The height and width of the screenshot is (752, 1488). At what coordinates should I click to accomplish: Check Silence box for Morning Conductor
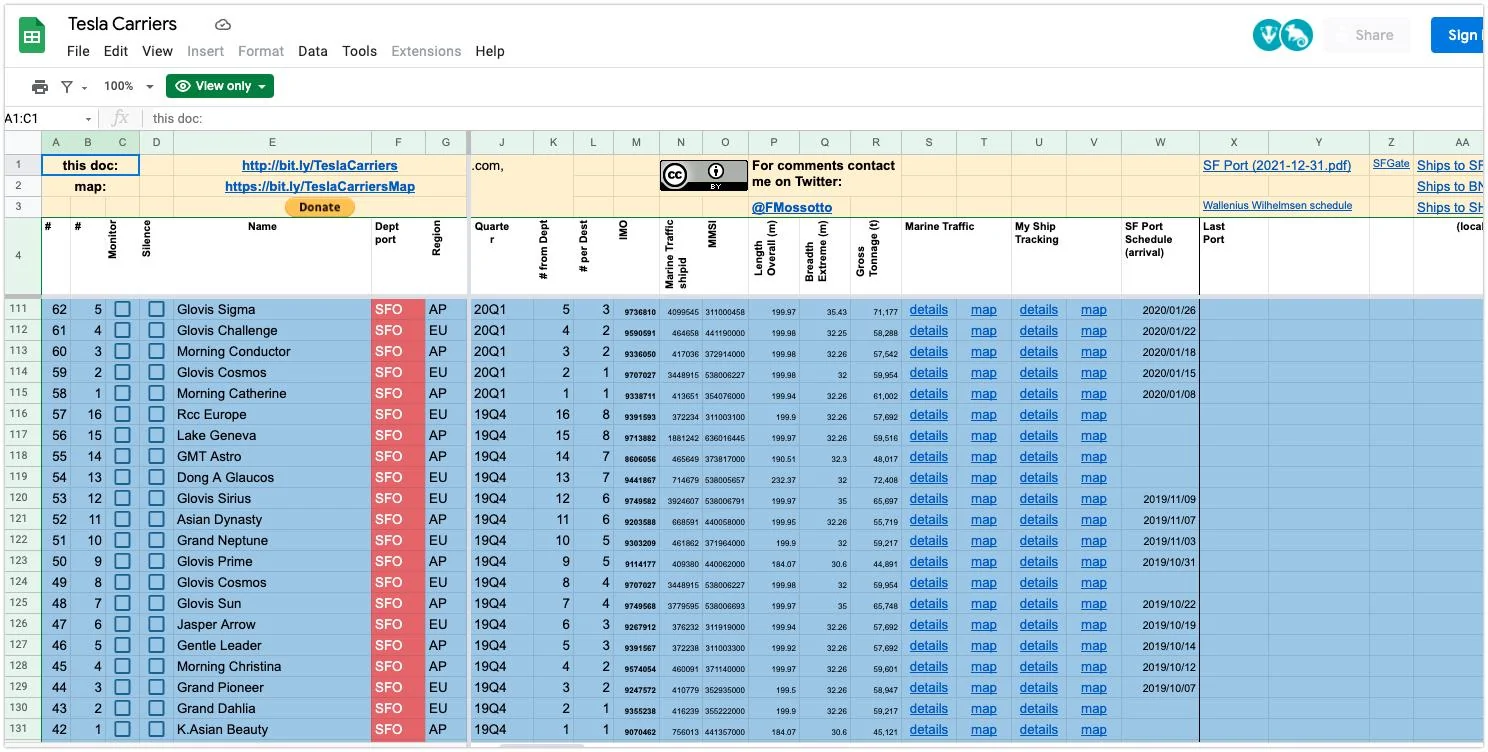157,352
